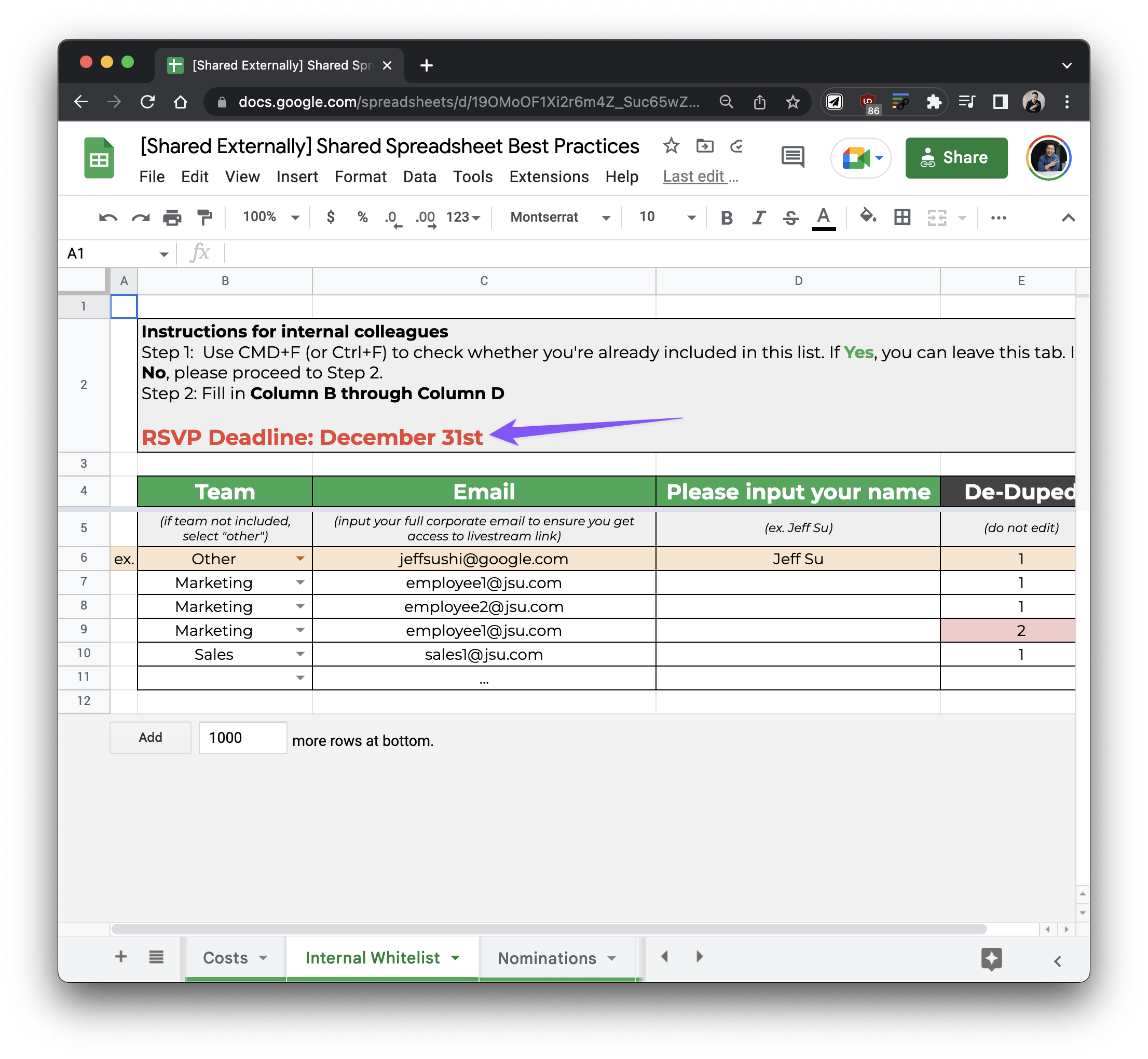Open the all sheets list icon

coord(156,956)
